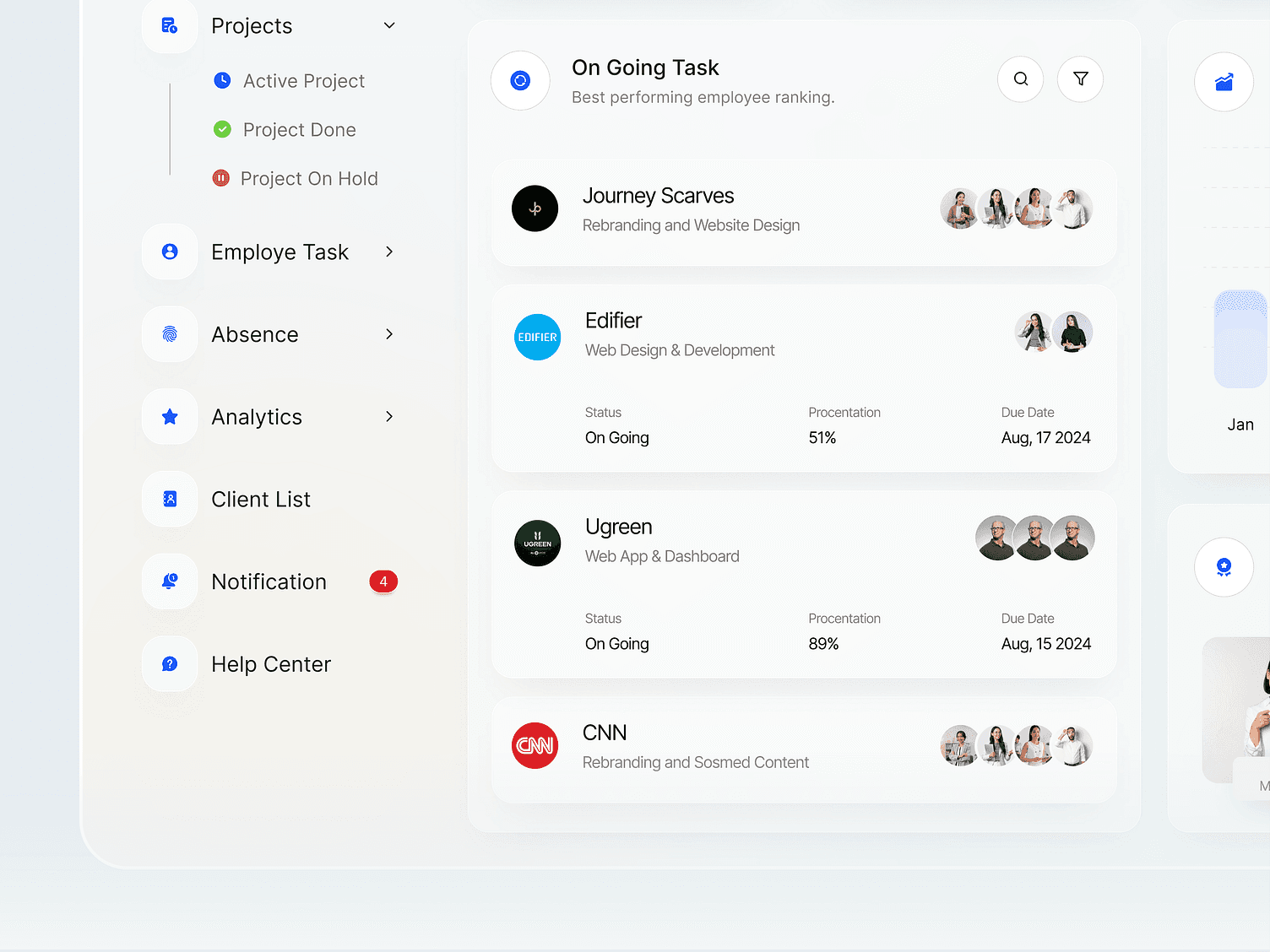1270x952 pixels.
Task: Click the Projects sidebar icon
Action: coord(170,25)
